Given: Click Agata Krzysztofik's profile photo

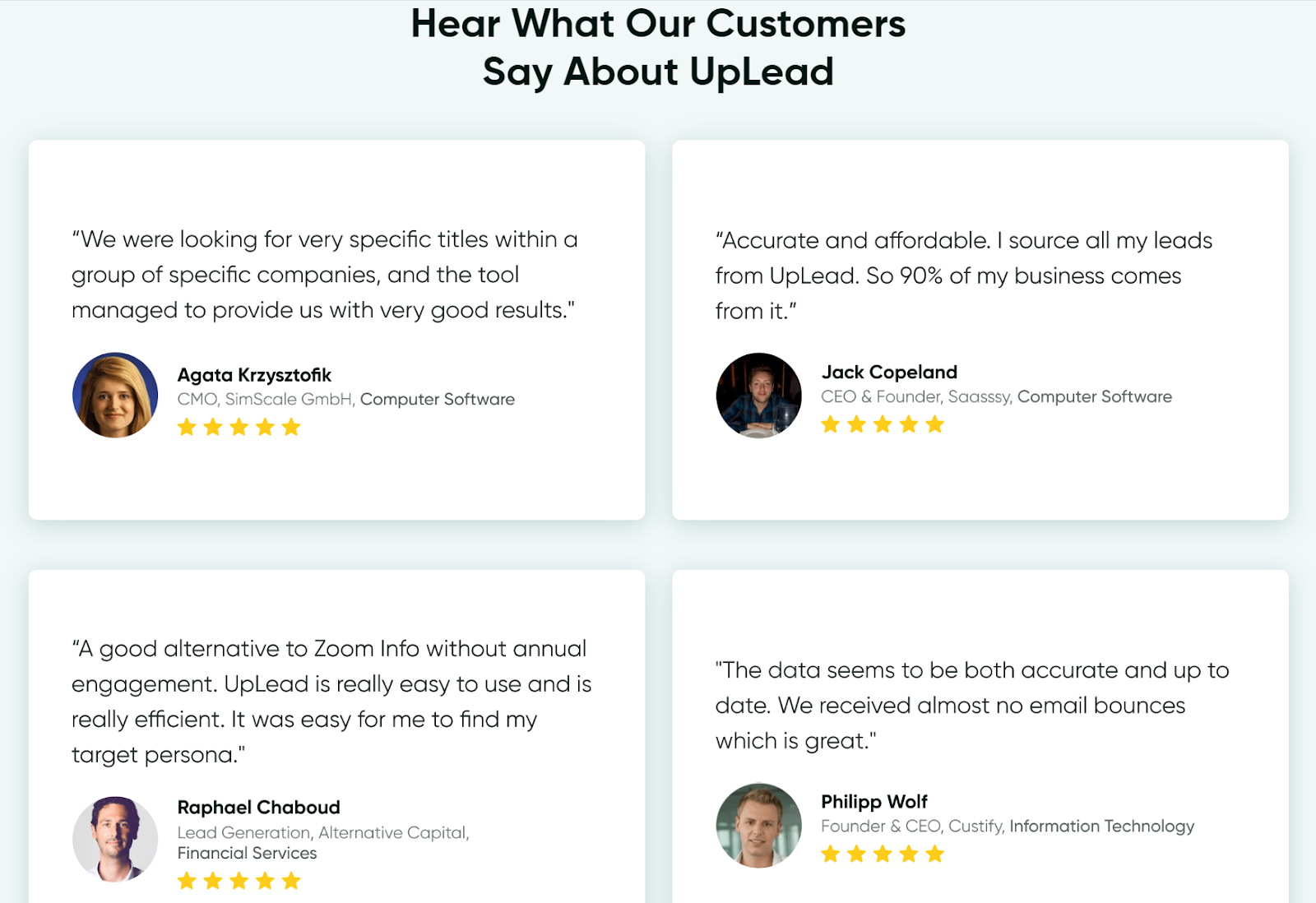Looking at the screenshot, I should coord(115,396).
